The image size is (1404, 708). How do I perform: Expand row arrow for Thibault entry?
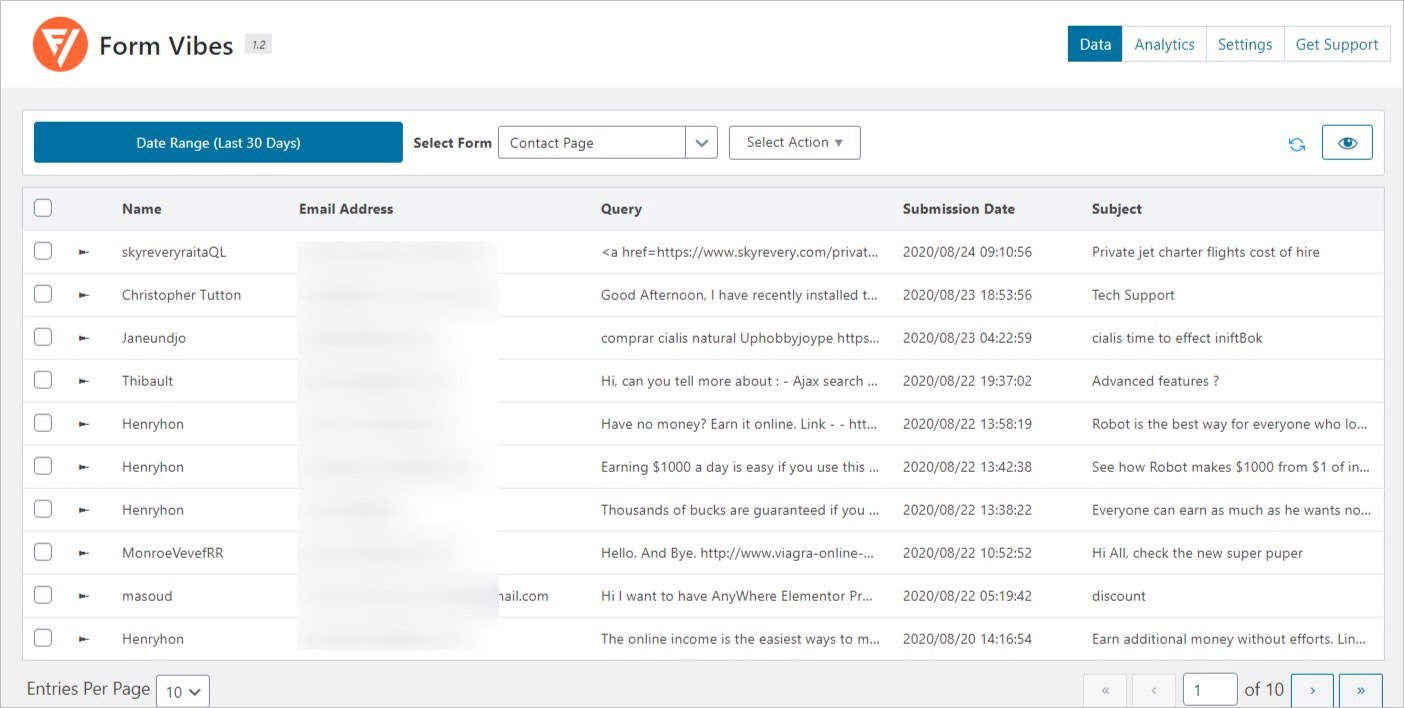coord(84,381)
